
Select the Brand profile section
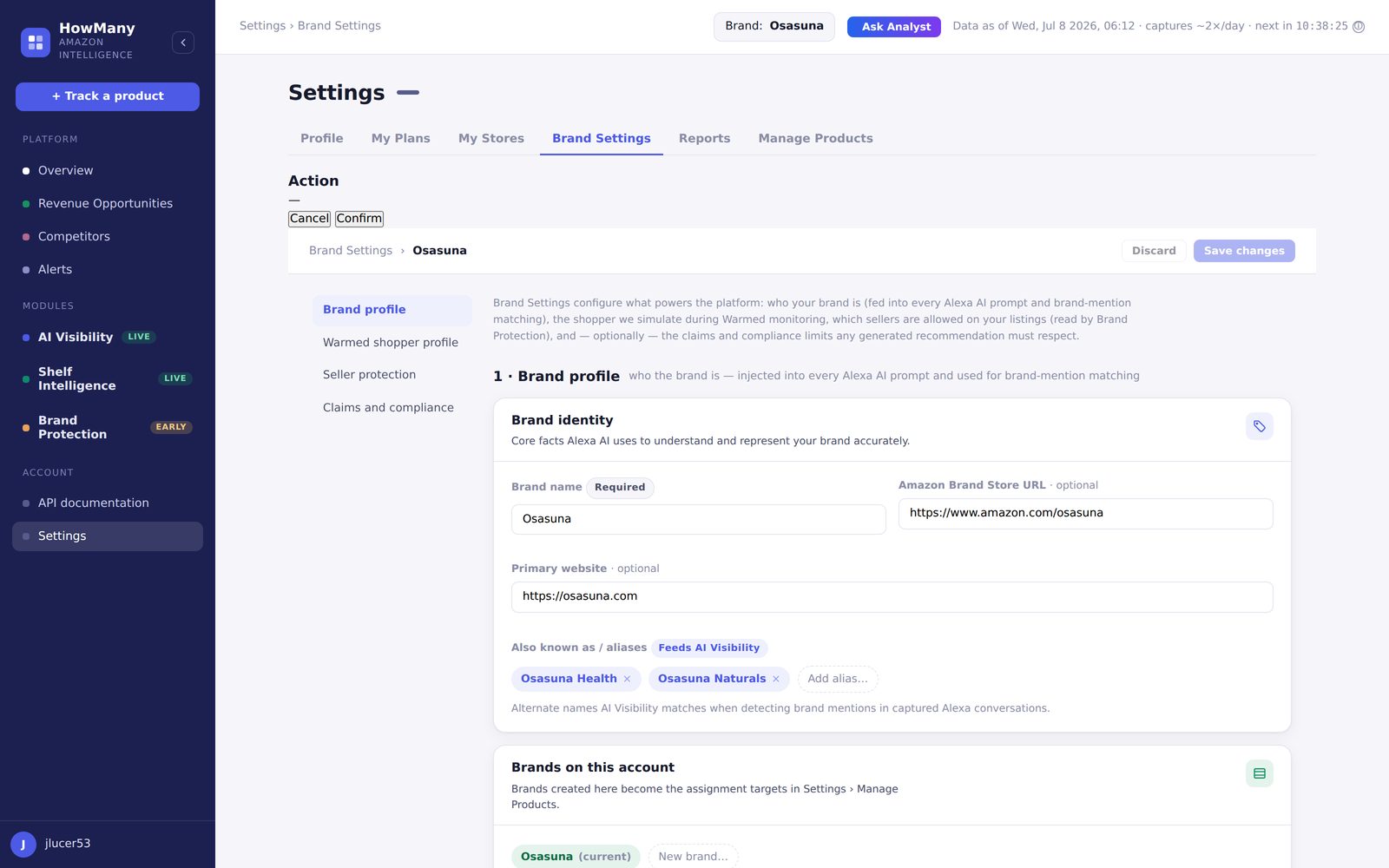pos(392,310)
